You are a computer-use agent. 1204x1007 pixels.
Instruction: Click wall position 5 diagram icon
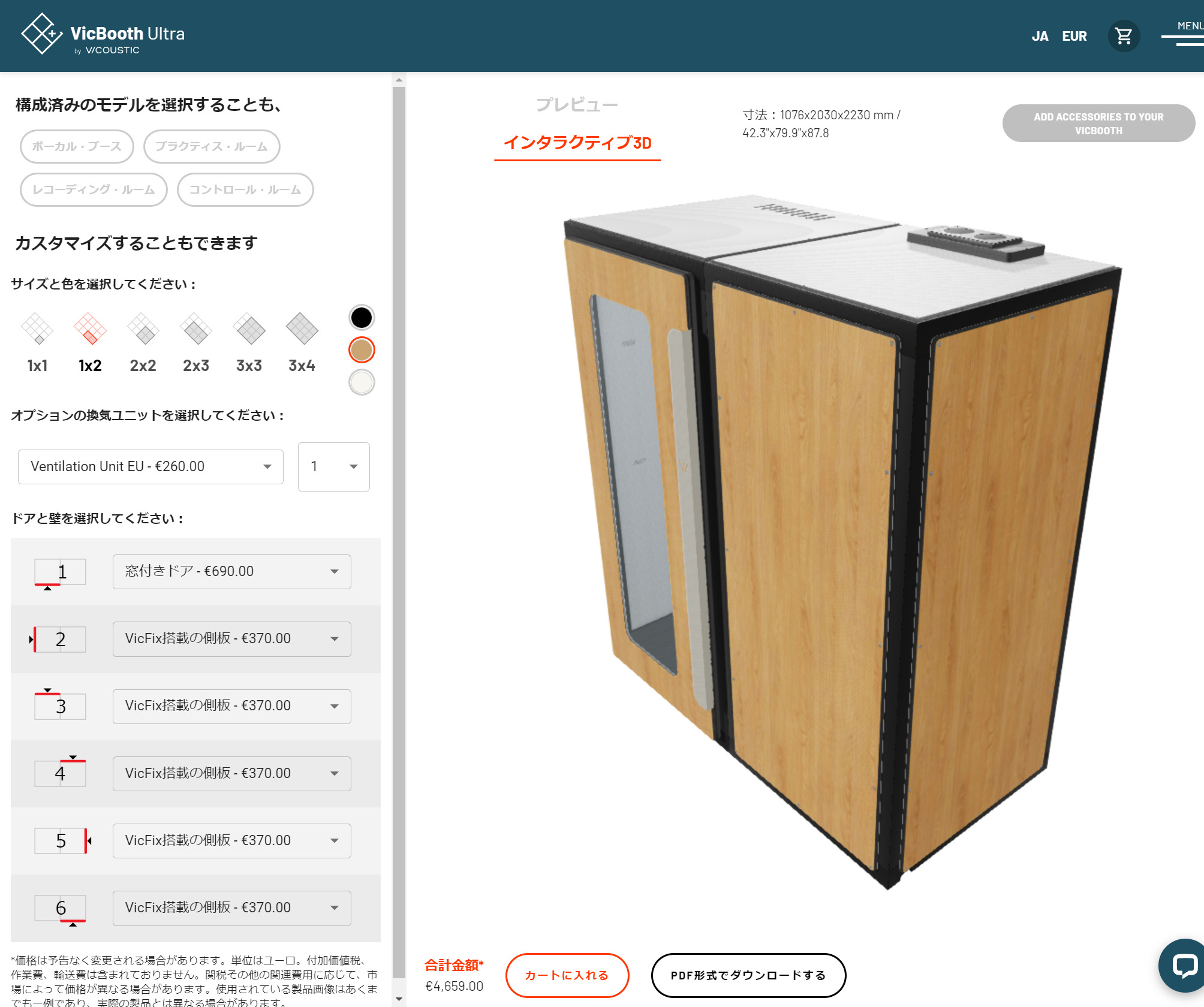[62, 840]
